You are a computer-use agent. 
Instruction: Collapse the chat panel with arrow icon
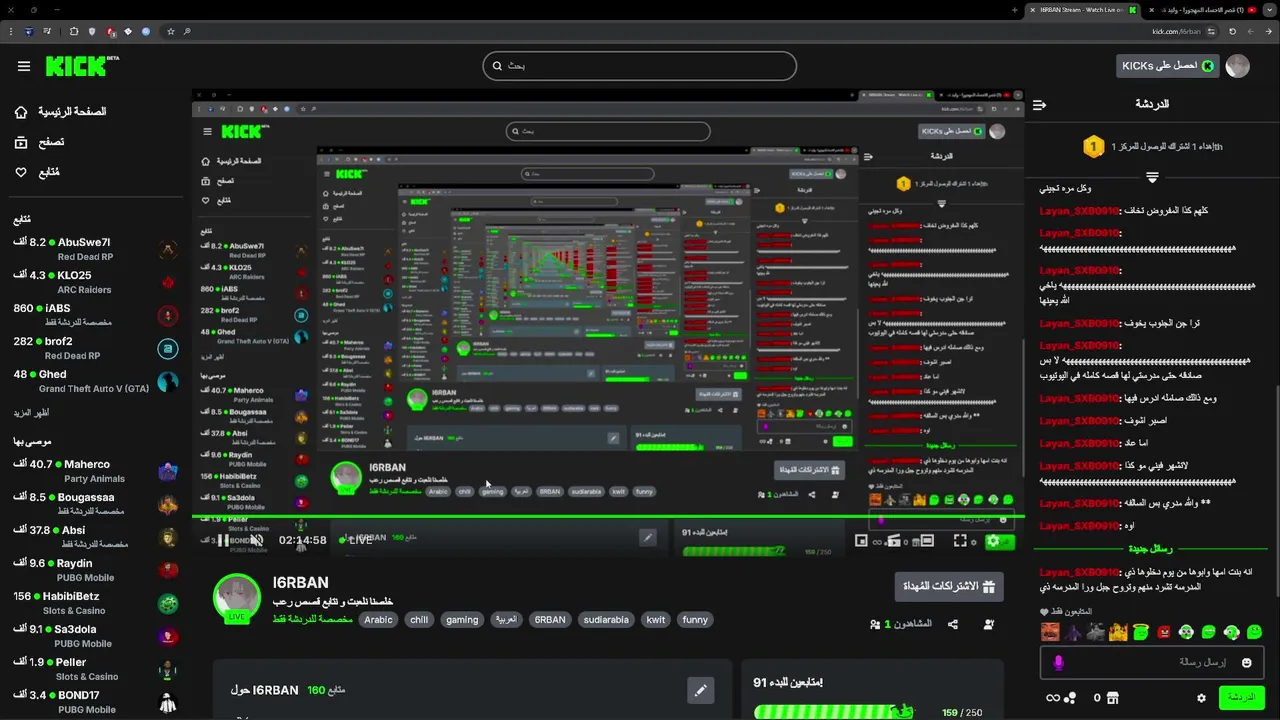point(1039,104)
